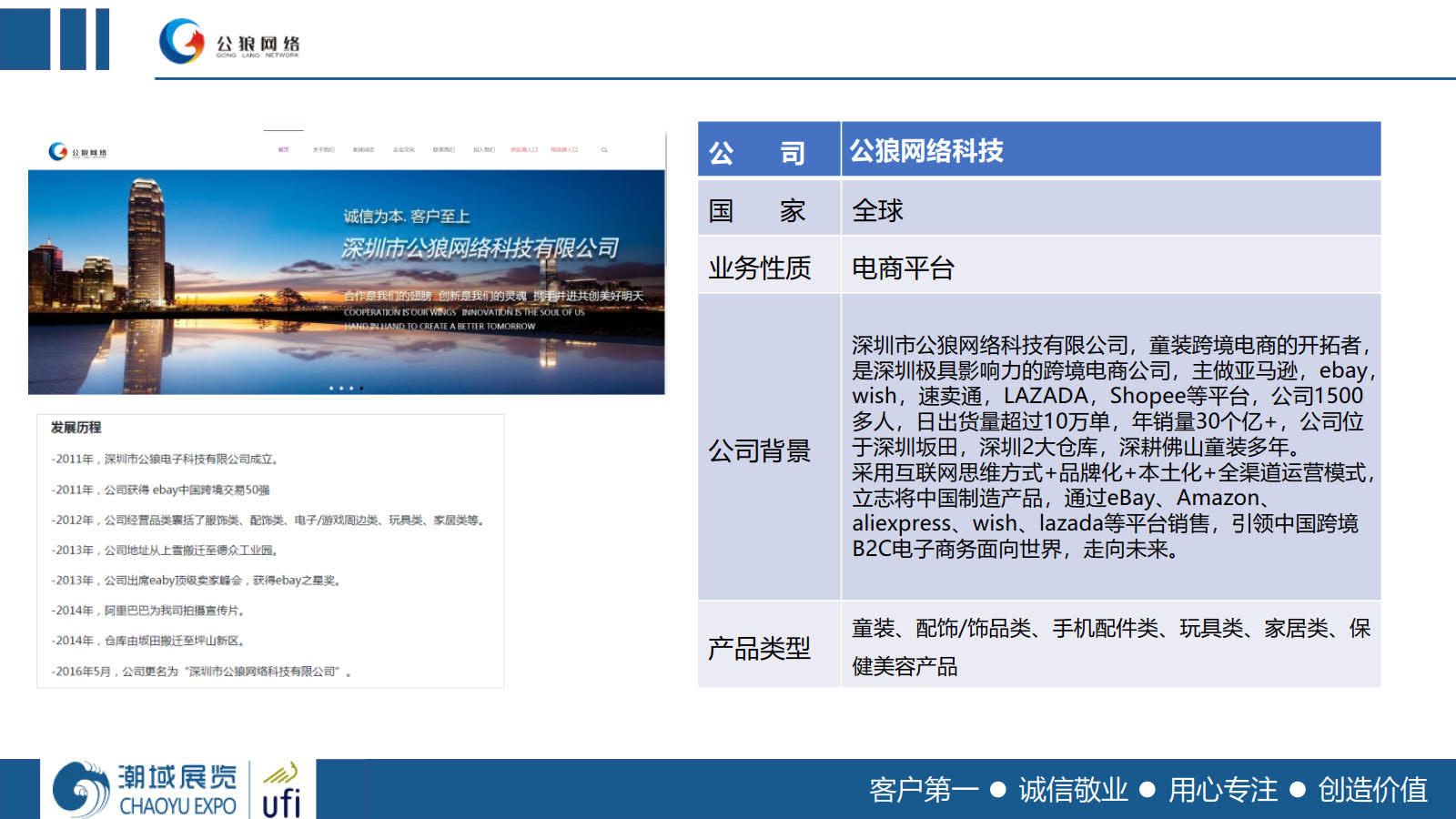Click footer slogan 诚信敬业
The image size is (1456, 819).
1073,790
